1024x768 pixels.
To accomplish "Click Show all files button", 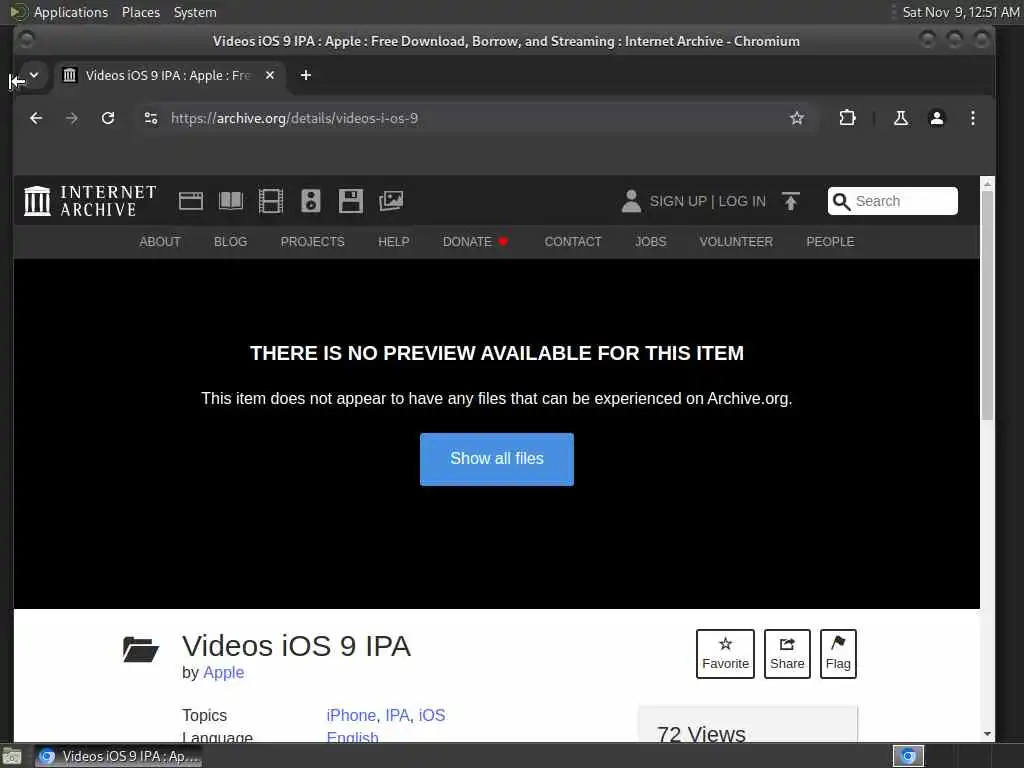I will pyautogui.click(x=496, y=459).
